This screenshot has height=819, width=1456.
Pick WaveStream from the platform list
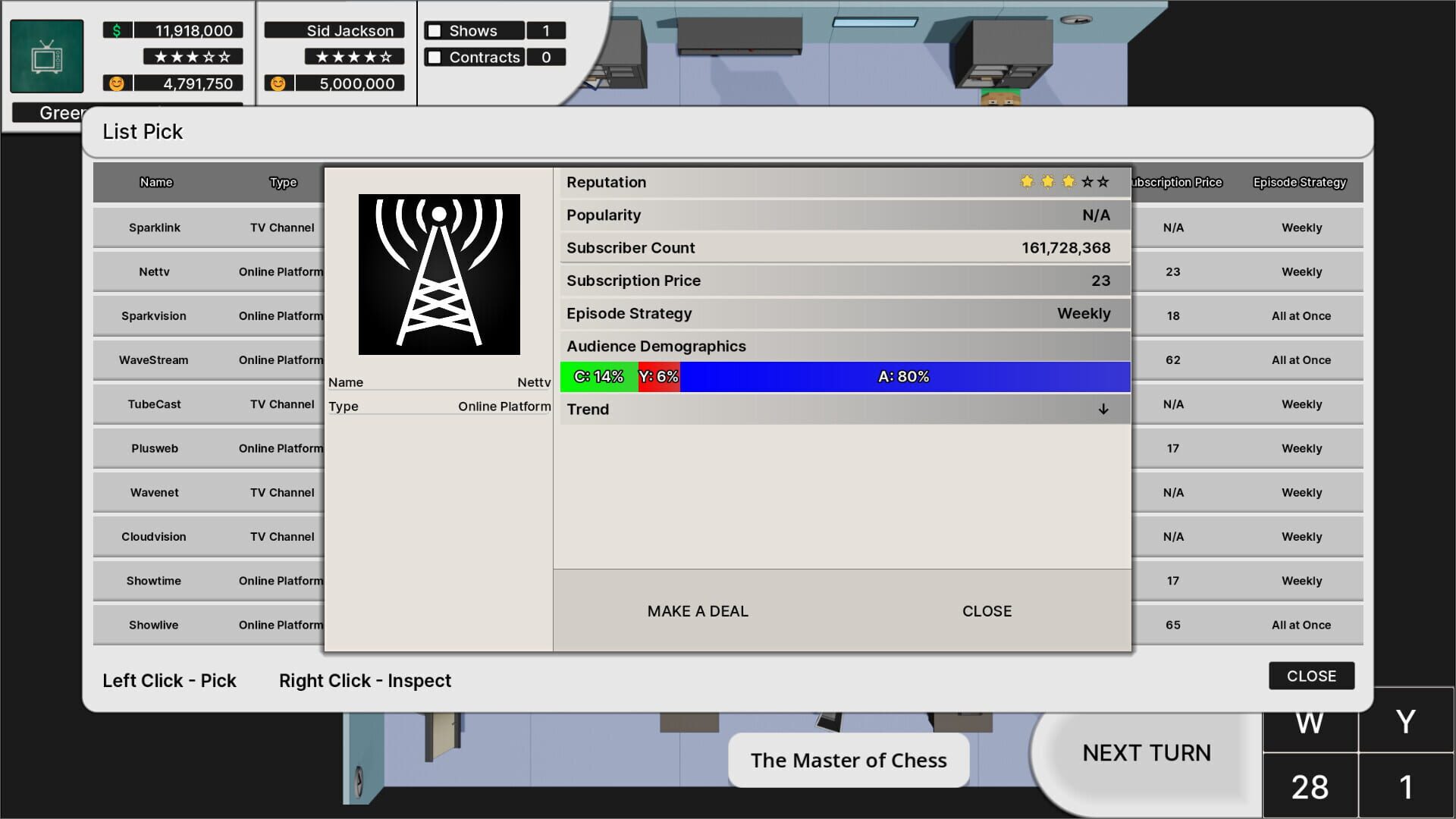(x=154, y=359)
